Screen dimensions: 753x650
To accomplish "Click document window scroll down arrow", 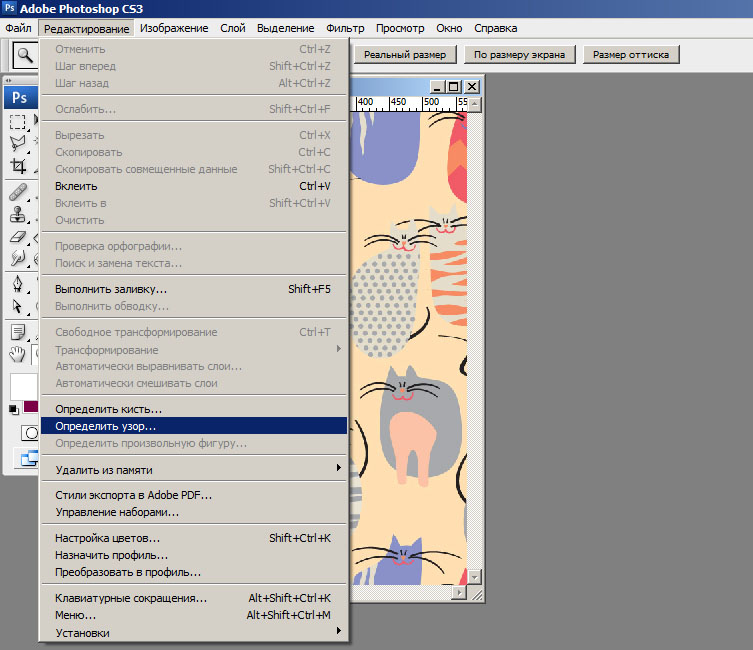I will [x=474, y=577].
